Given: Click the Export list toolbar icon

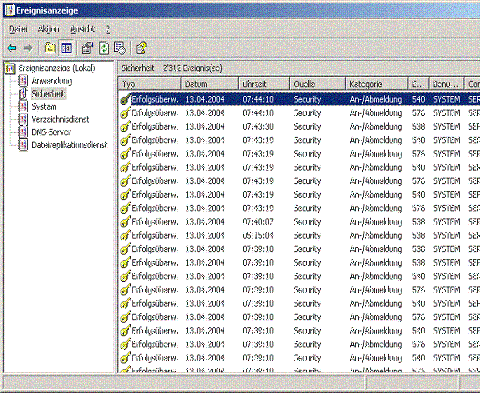Looking at the screenshot, I should 120,48.
